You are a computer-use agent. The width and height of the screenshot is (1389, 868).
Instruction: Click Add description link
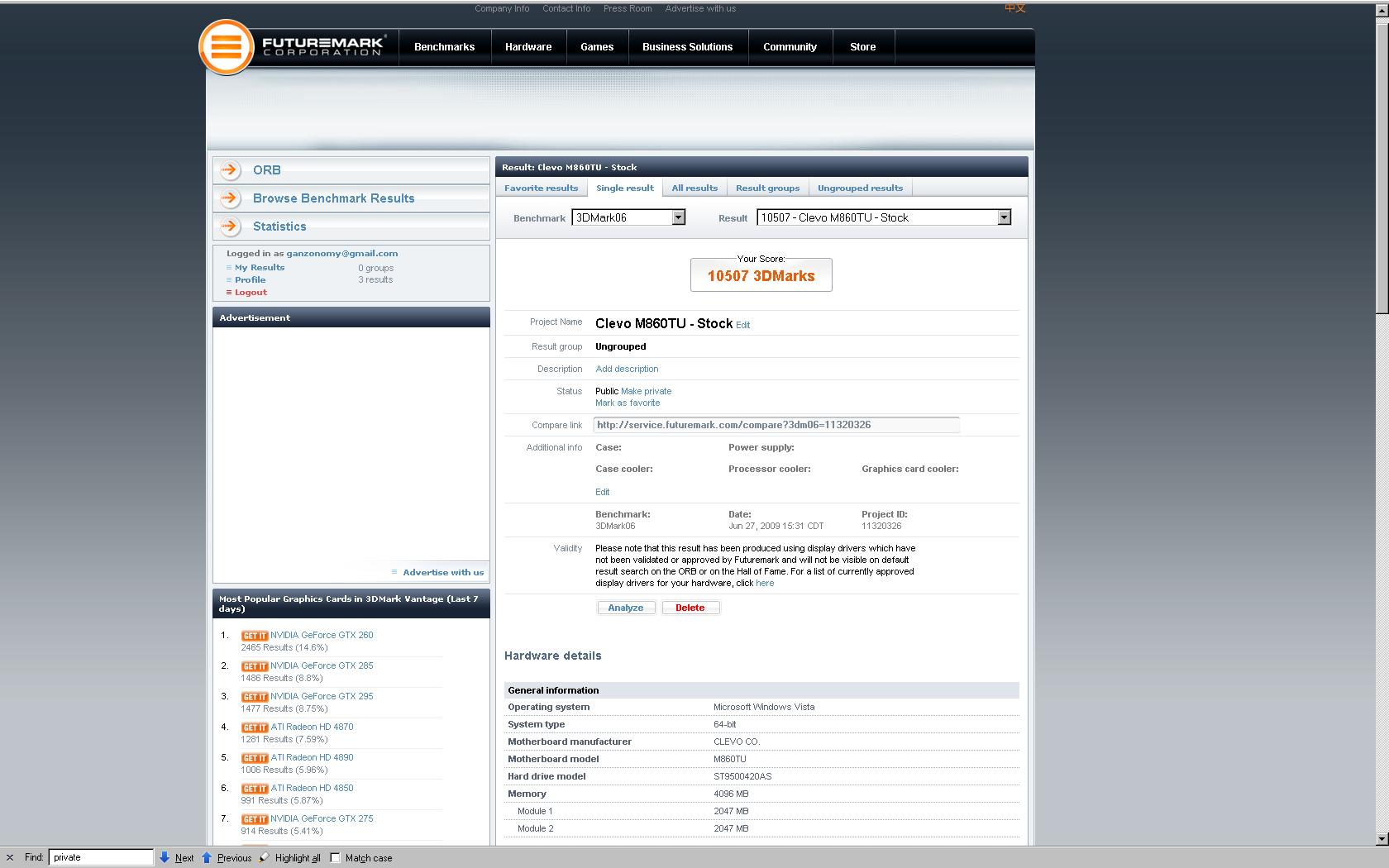(x=627, y=369)
